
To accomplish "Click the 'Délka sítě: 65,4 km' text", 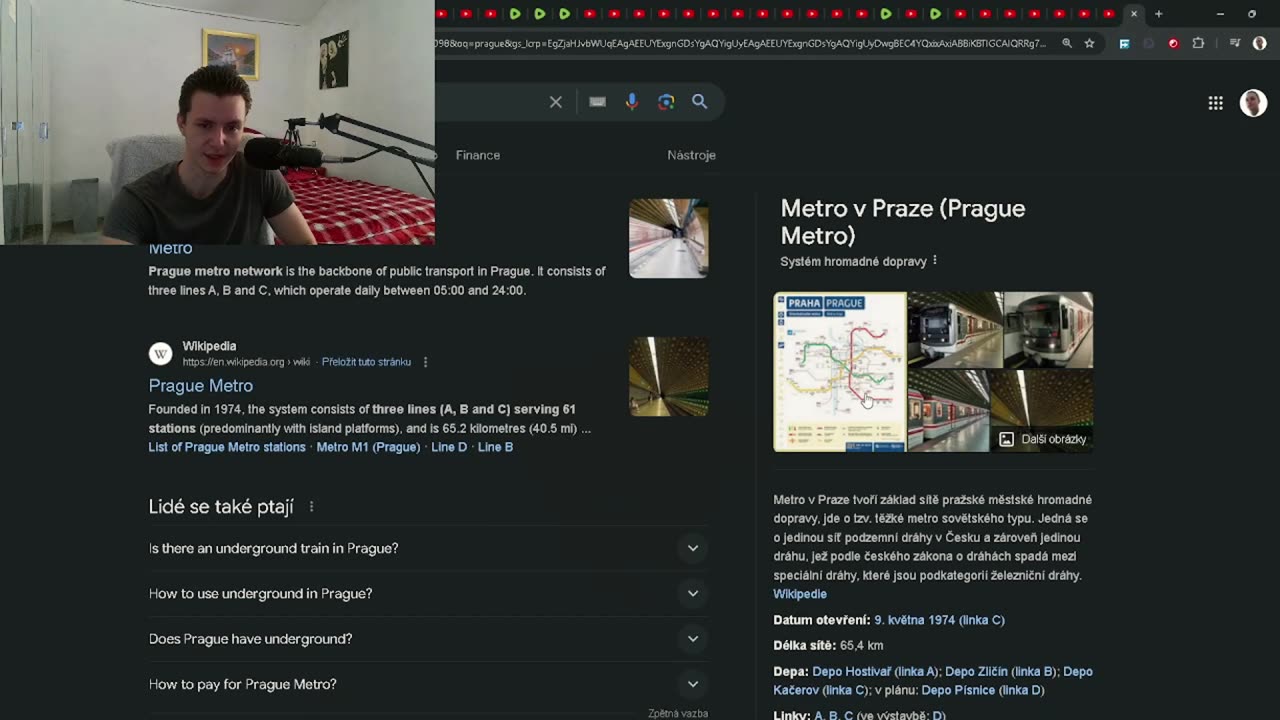I will tap(828, 645).
